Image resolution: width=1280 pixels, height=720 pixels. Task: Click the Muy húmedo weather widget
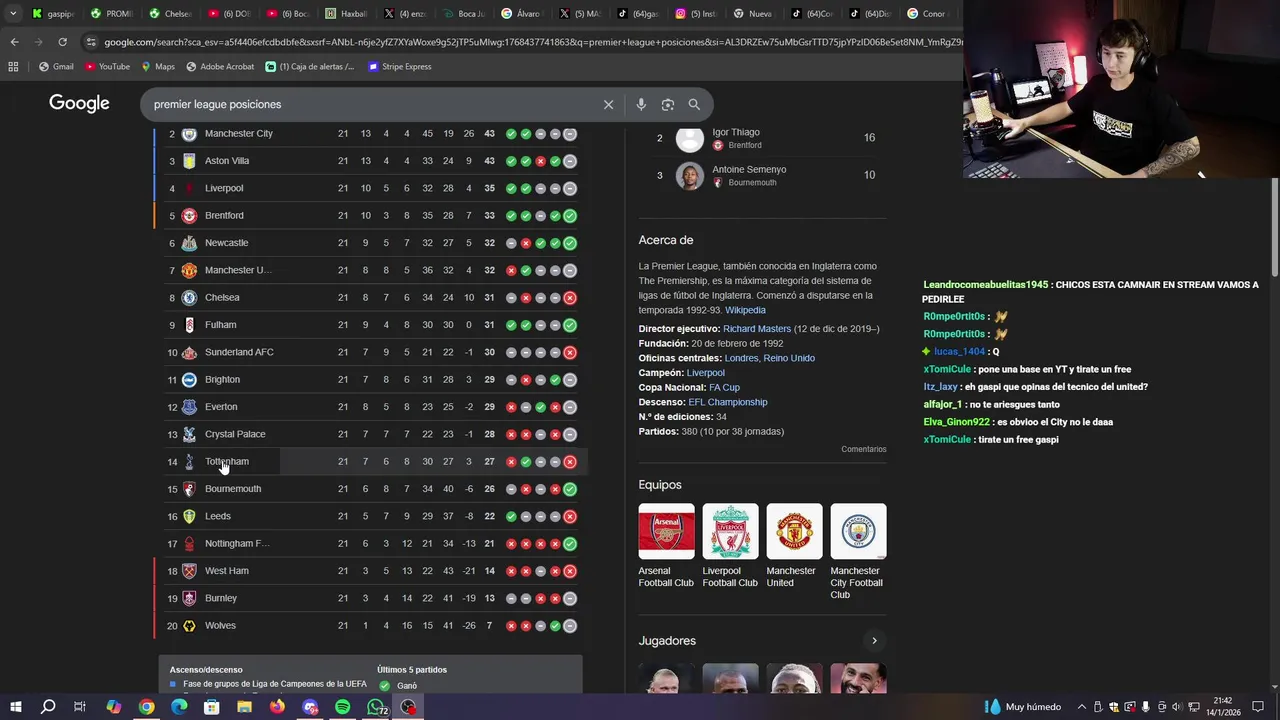coord(1022,707)
